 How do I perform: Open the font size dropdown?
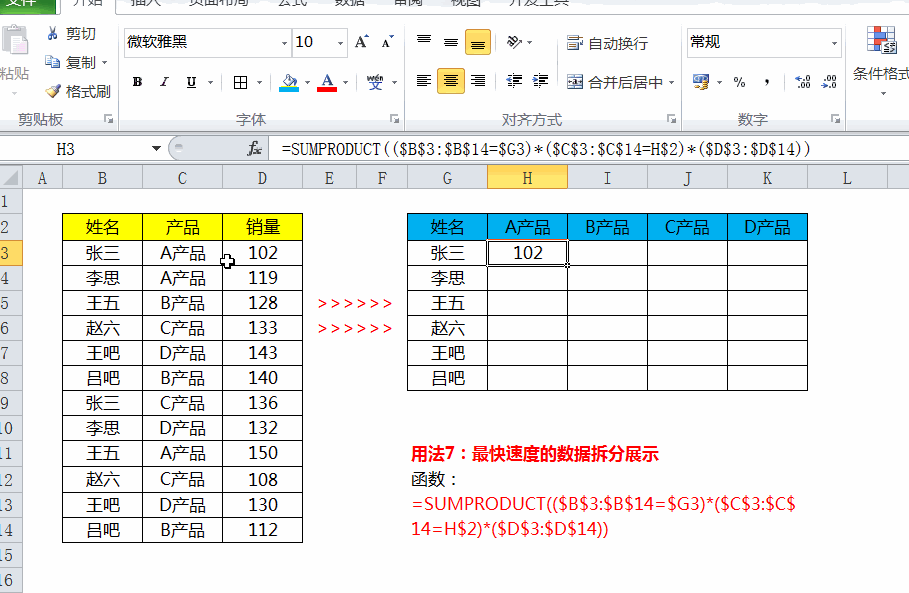click(340, 43)
